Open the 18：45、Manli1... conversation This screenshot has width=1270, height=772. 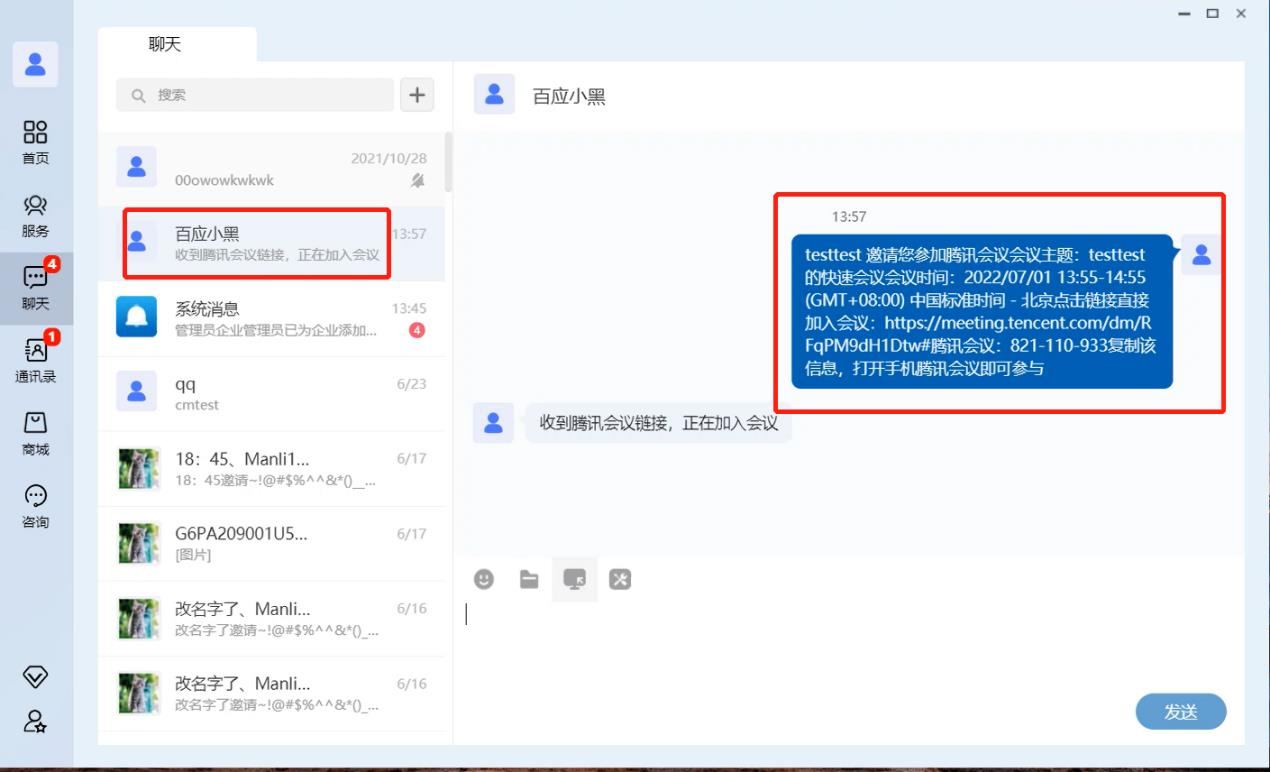(271, 469)
